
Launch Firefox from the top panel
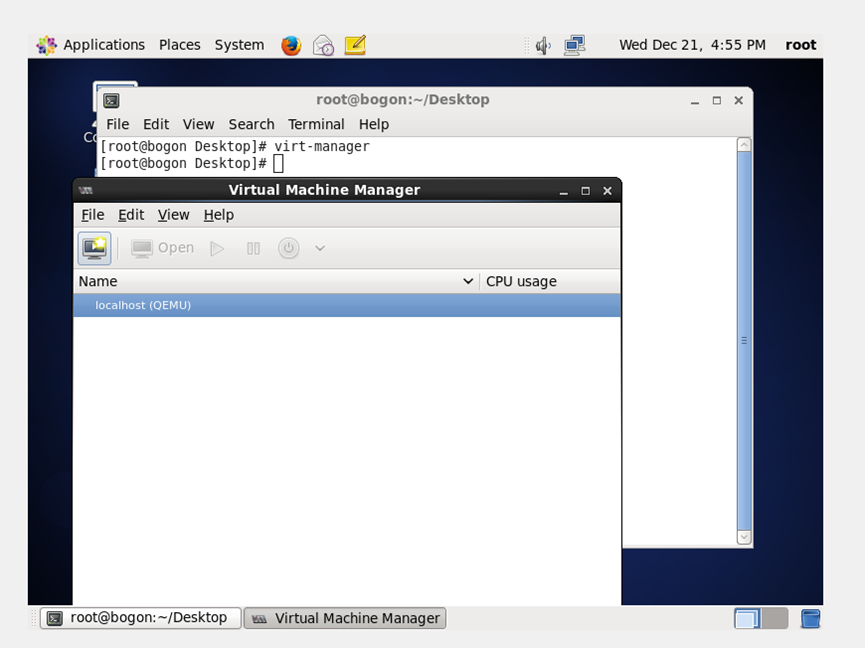(291, 45)
